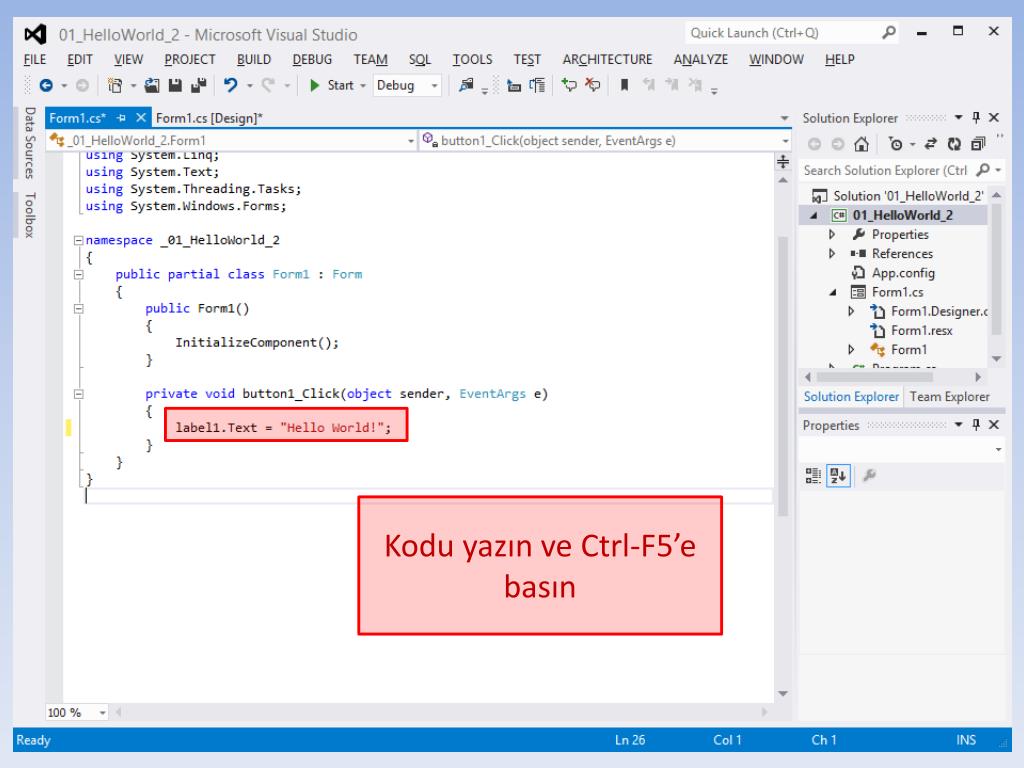Click the Categorized view icon in Properties
Screen dimensions: 1024x768
[813, 475]
